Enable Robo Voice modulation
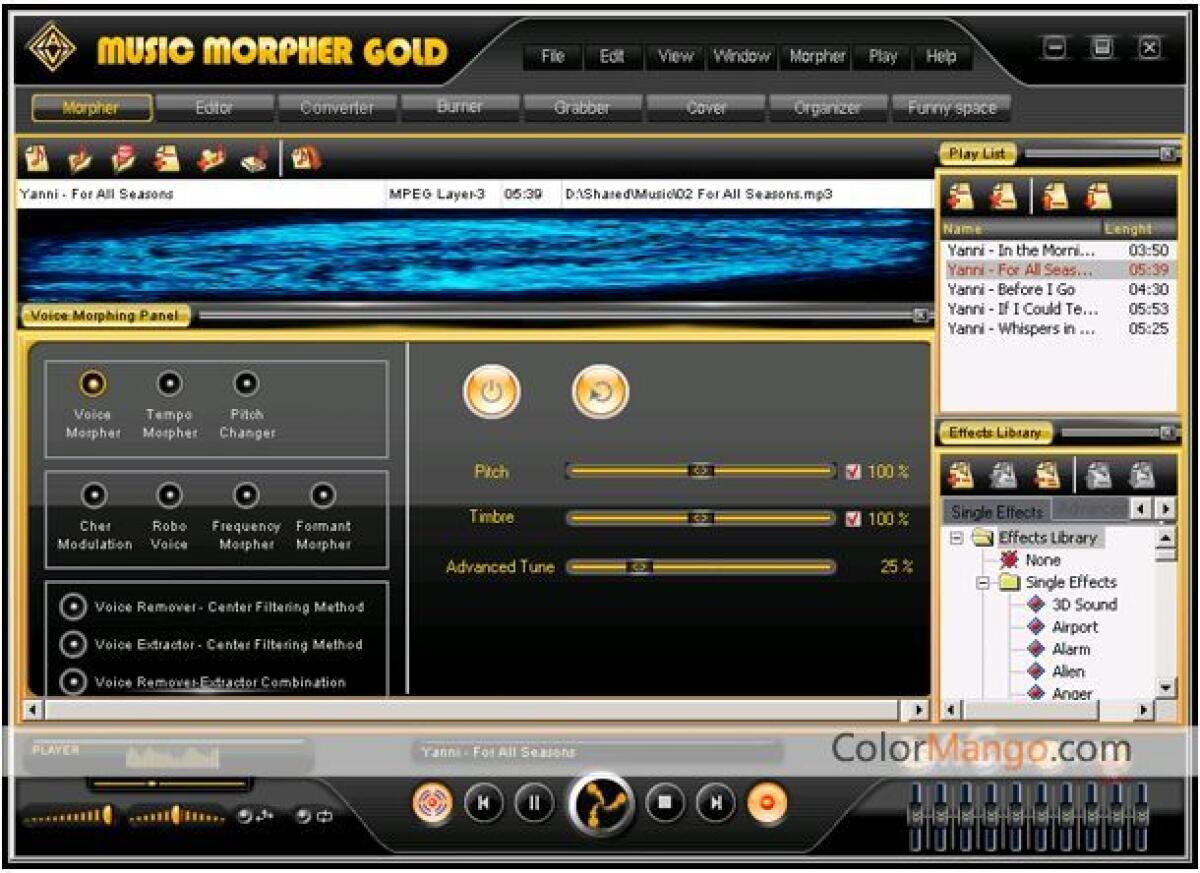Screen dimensions: 1200x873 coord(170,496)
